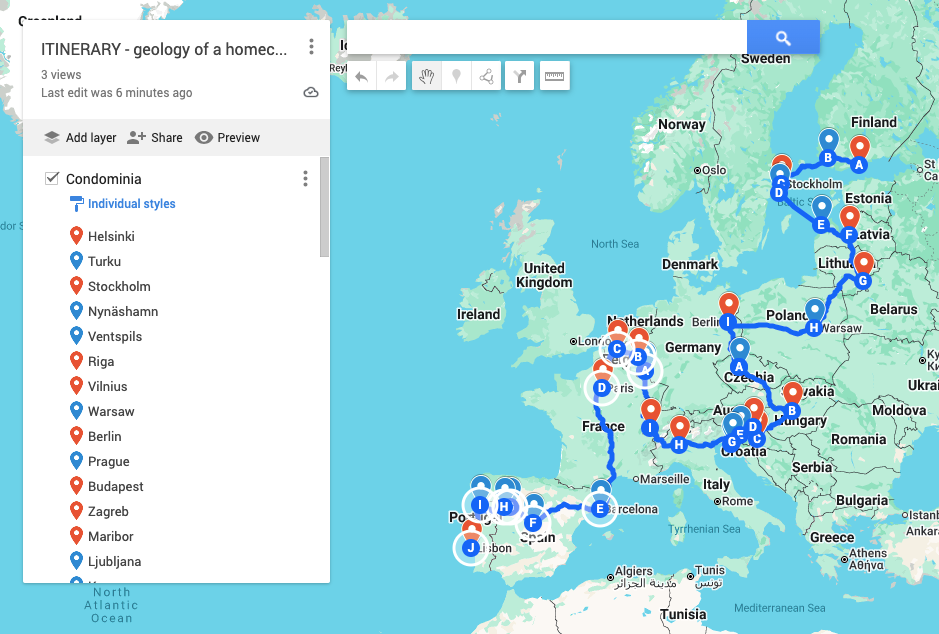This screenshot has height=634, width=939.
Task: Pick the Measure distances ruler tool
Action: click(x=555, y=76)
